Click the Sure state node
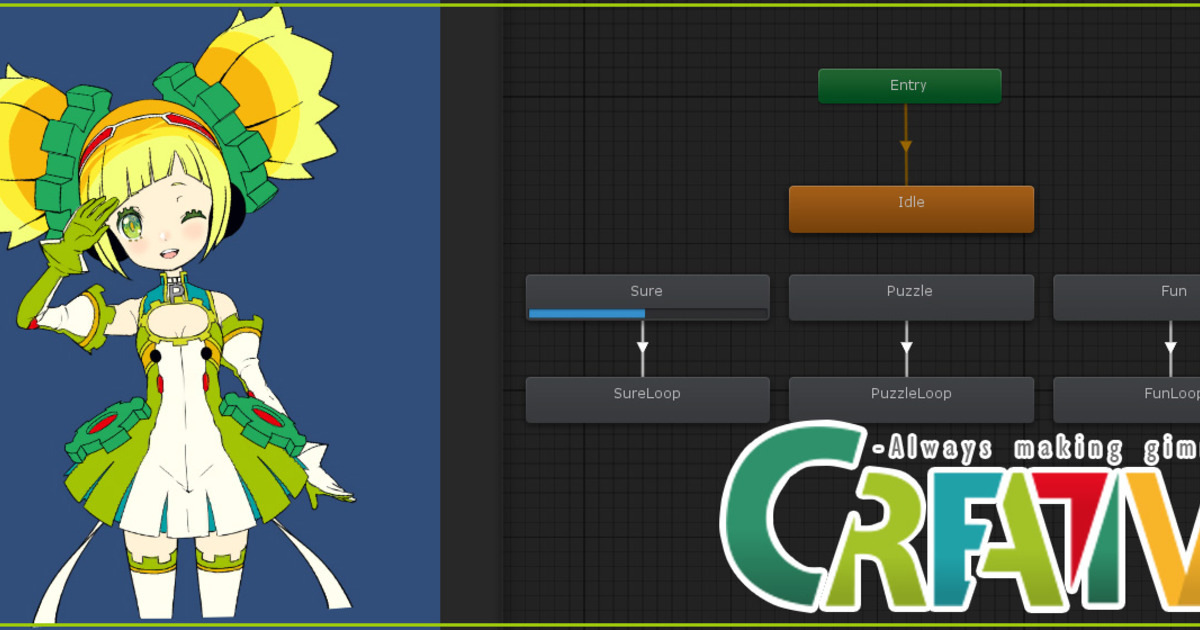Screen dimensions: 1200x630 (x=647, y=291)
